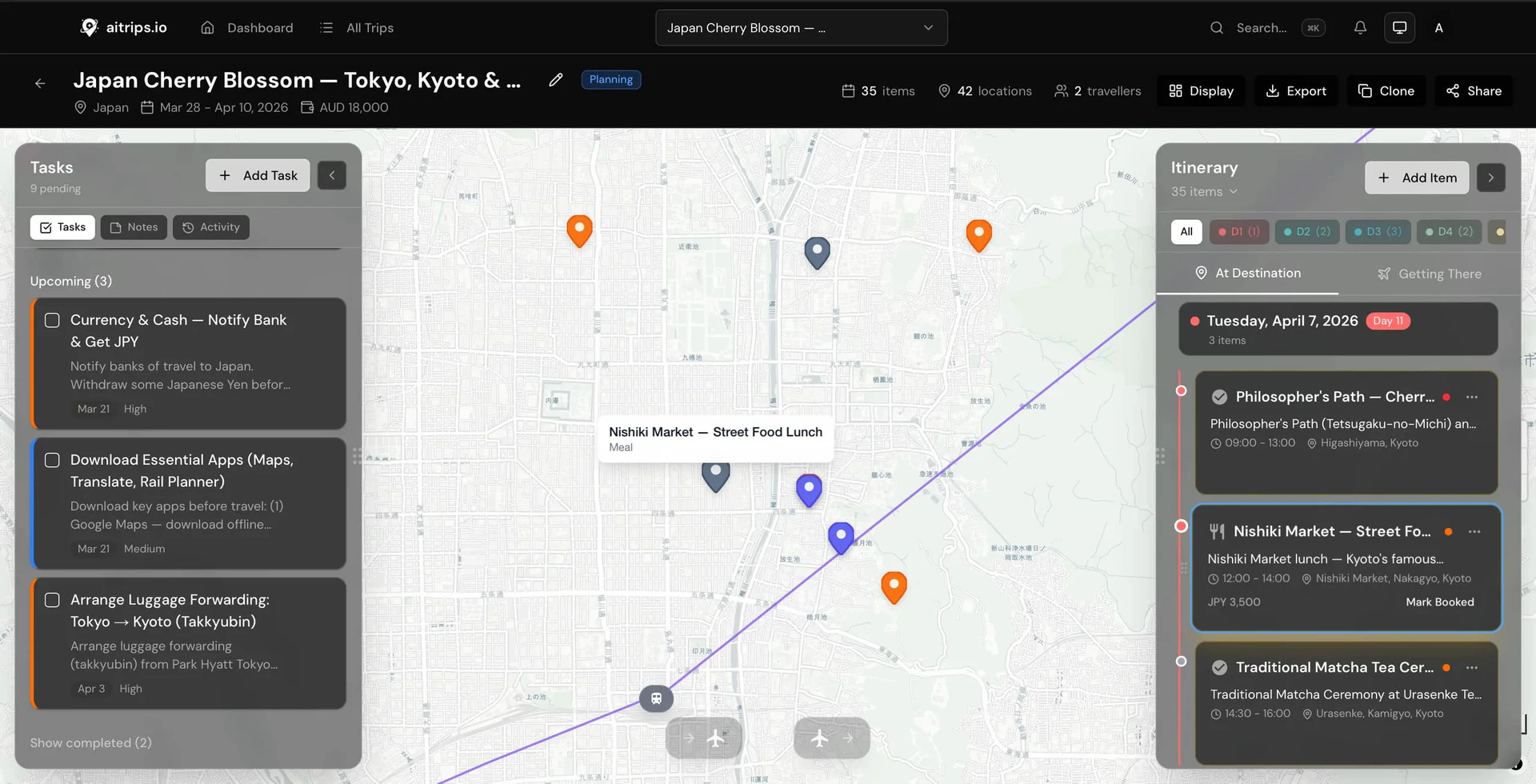Click the orange map marker near Nishiki Market label
The image size is (1536, 784).
tap(894, 587)
